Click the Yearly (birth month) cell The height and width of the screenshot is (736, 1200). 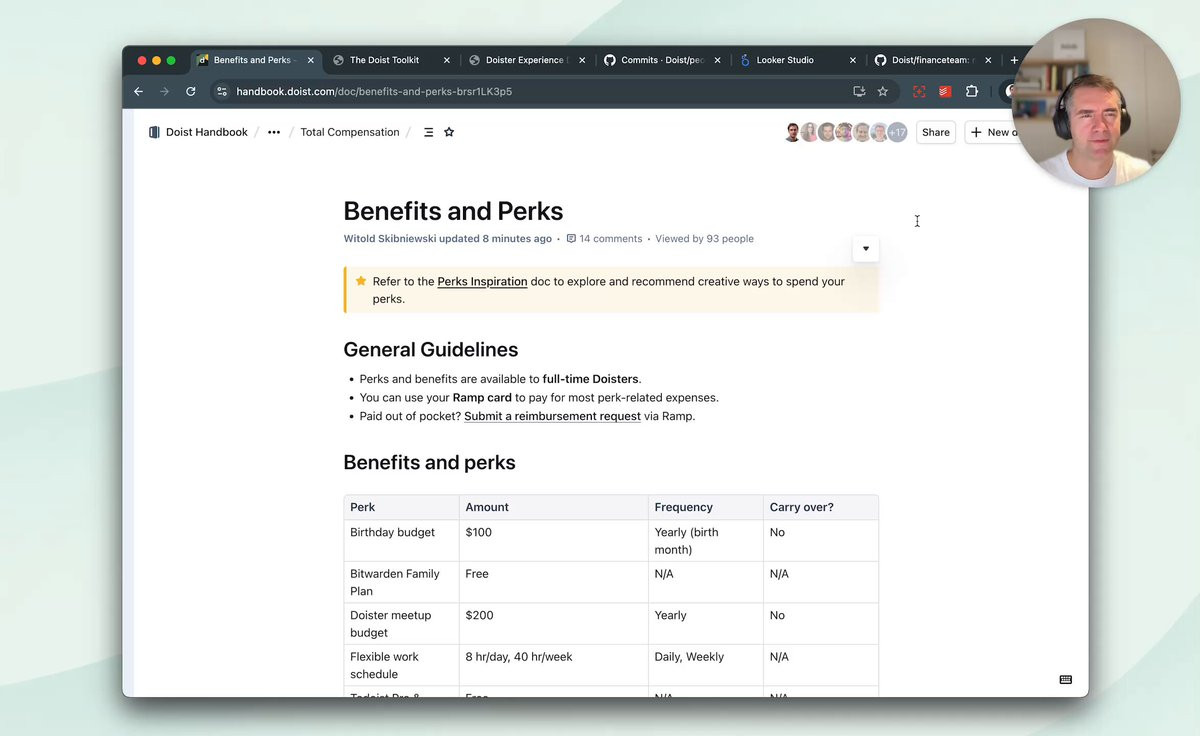pos(706,541)
